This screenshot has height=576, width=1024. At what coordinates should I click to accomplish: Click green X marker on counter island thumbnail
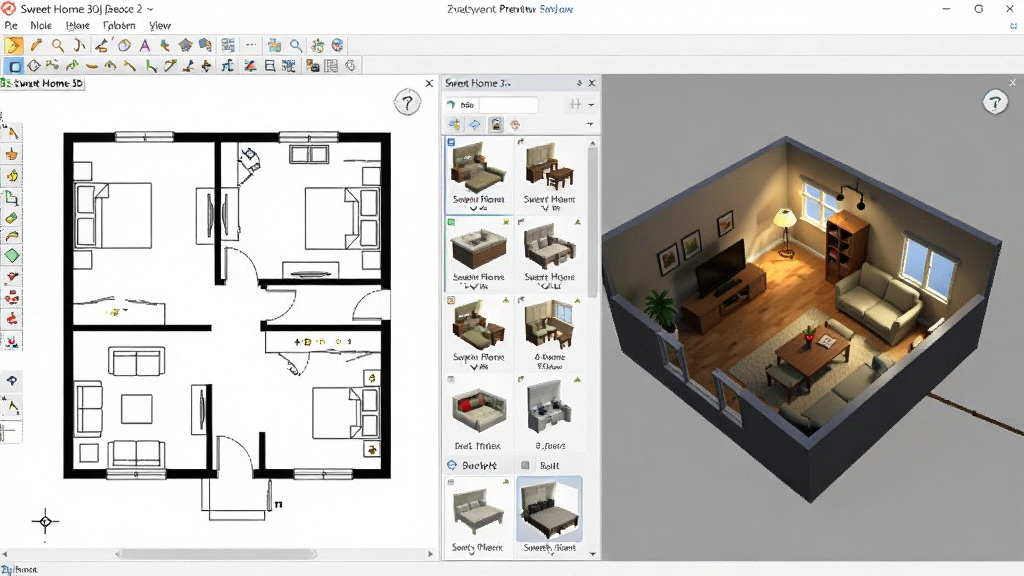click(x=506, y=222)
